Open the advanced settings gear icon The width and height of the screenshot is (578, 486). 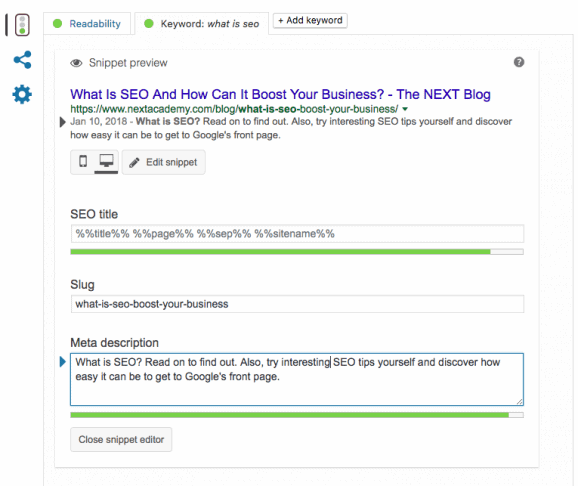[22, 94]
